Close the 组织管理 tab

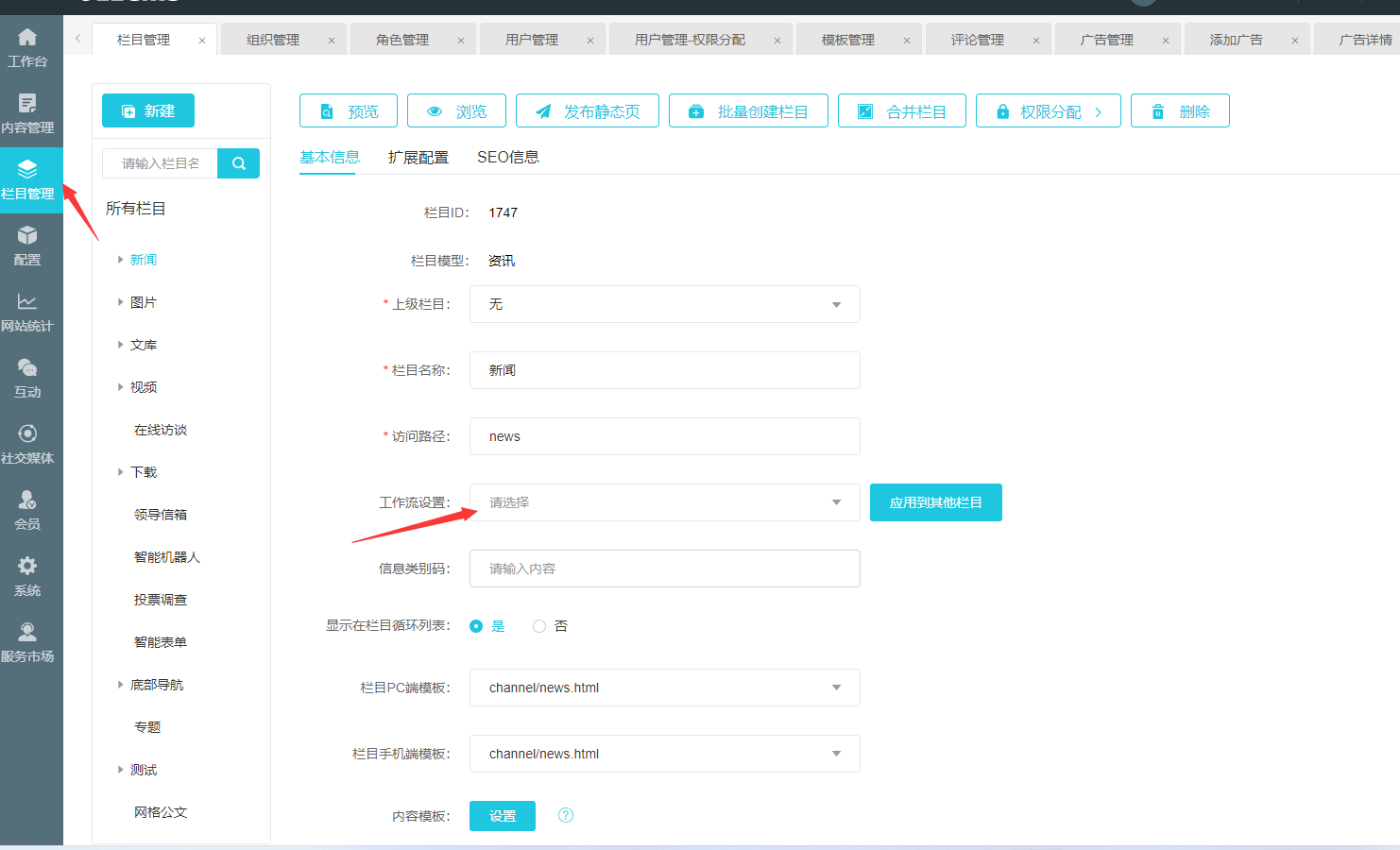[332, 41]
